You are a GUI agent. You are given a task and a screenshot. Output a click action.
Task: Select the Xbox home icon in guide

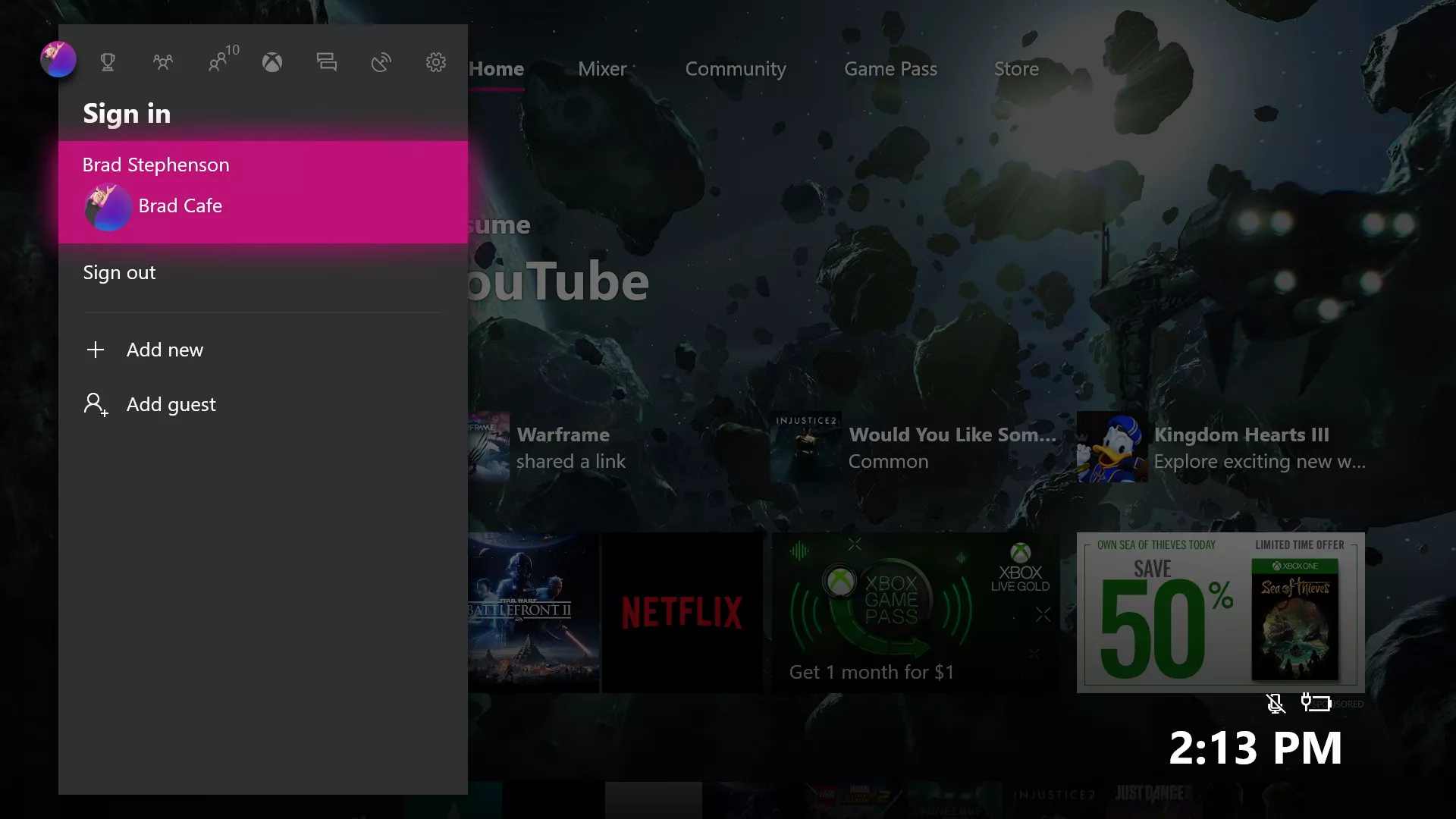click(x=272, y=62)
